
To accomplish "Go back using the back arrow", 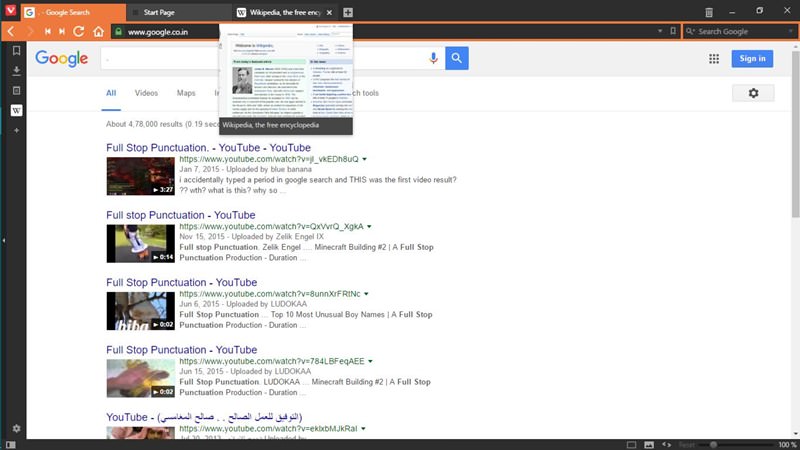I will (x=11, y=32).
